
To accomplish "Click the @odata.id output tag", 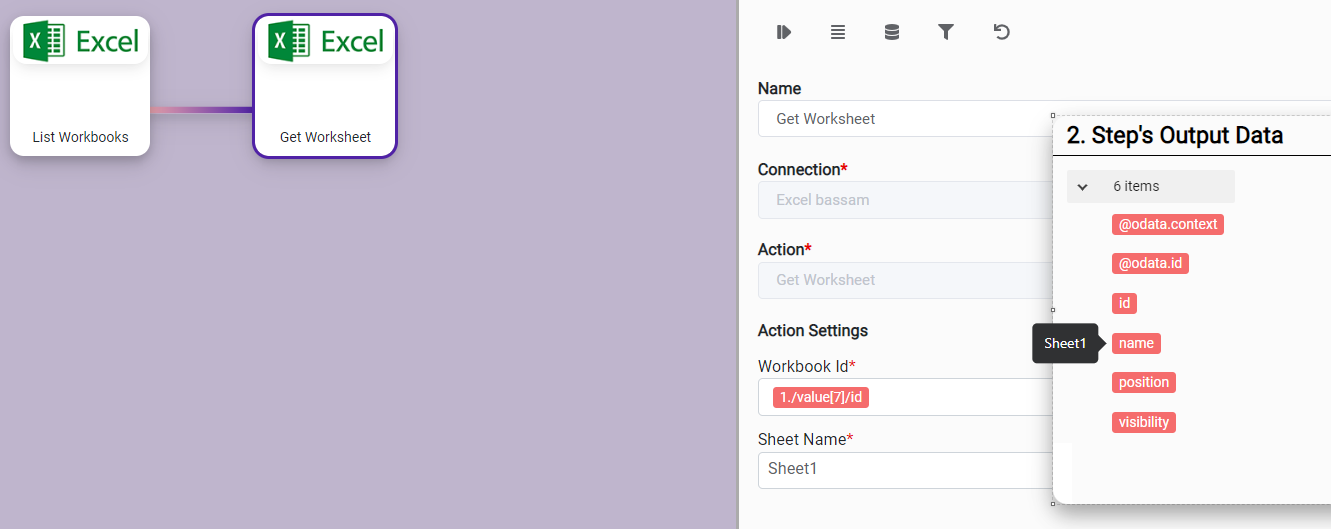I will pos(1150,264).
